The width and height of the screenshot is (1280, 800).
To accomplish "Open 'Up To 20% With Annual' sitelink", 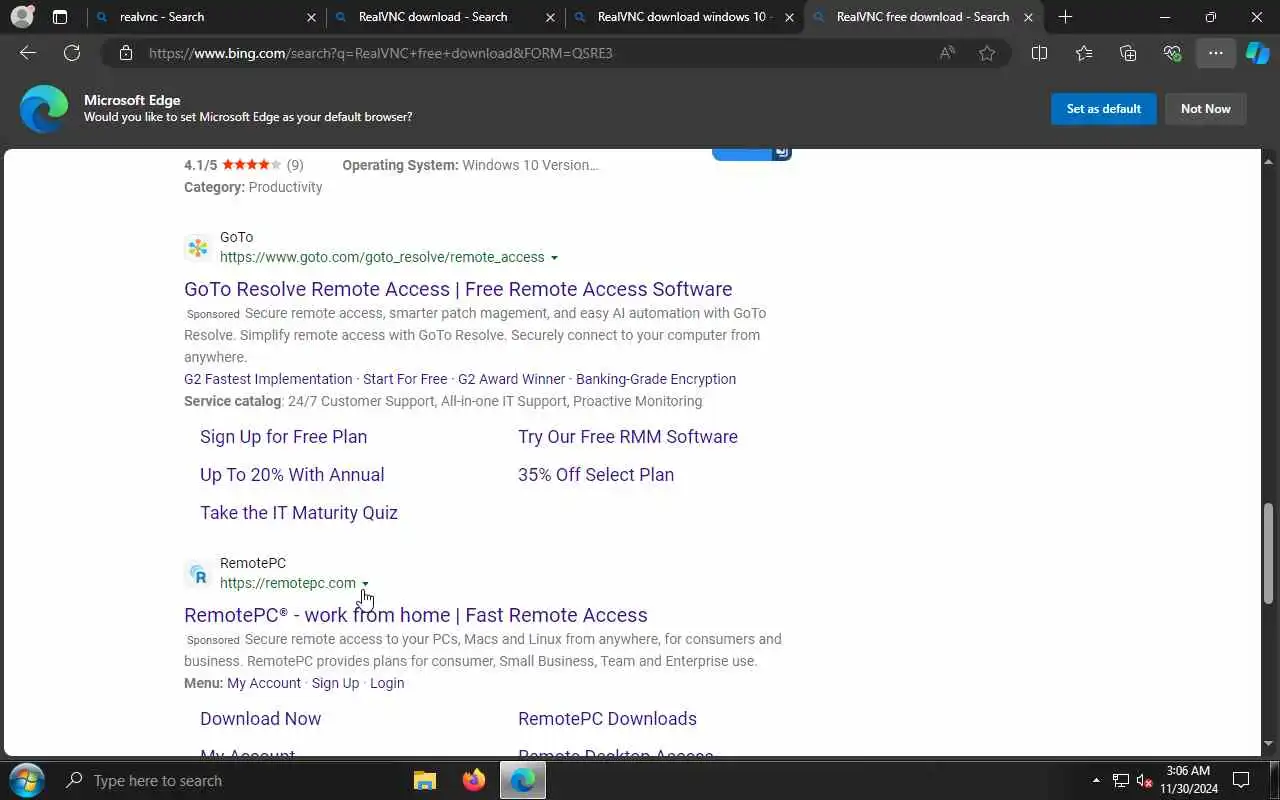I will point(292,475).
